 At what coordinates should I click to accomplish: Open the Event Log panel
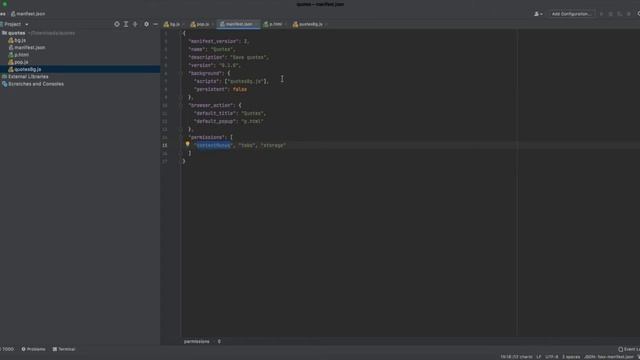pos(629,349)
